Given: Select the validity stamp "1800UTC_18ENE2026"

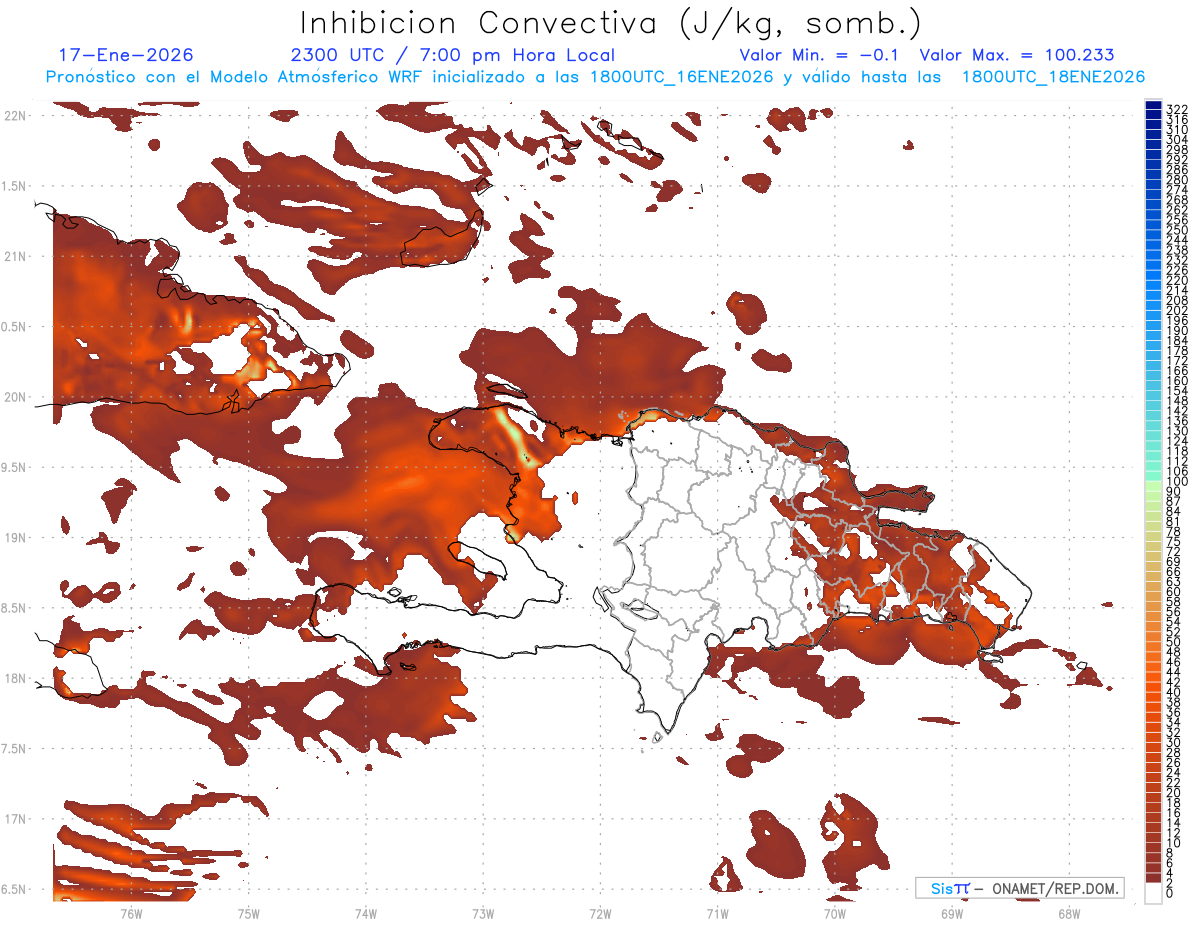Looking at the screenshot, I should point(1053,77).
